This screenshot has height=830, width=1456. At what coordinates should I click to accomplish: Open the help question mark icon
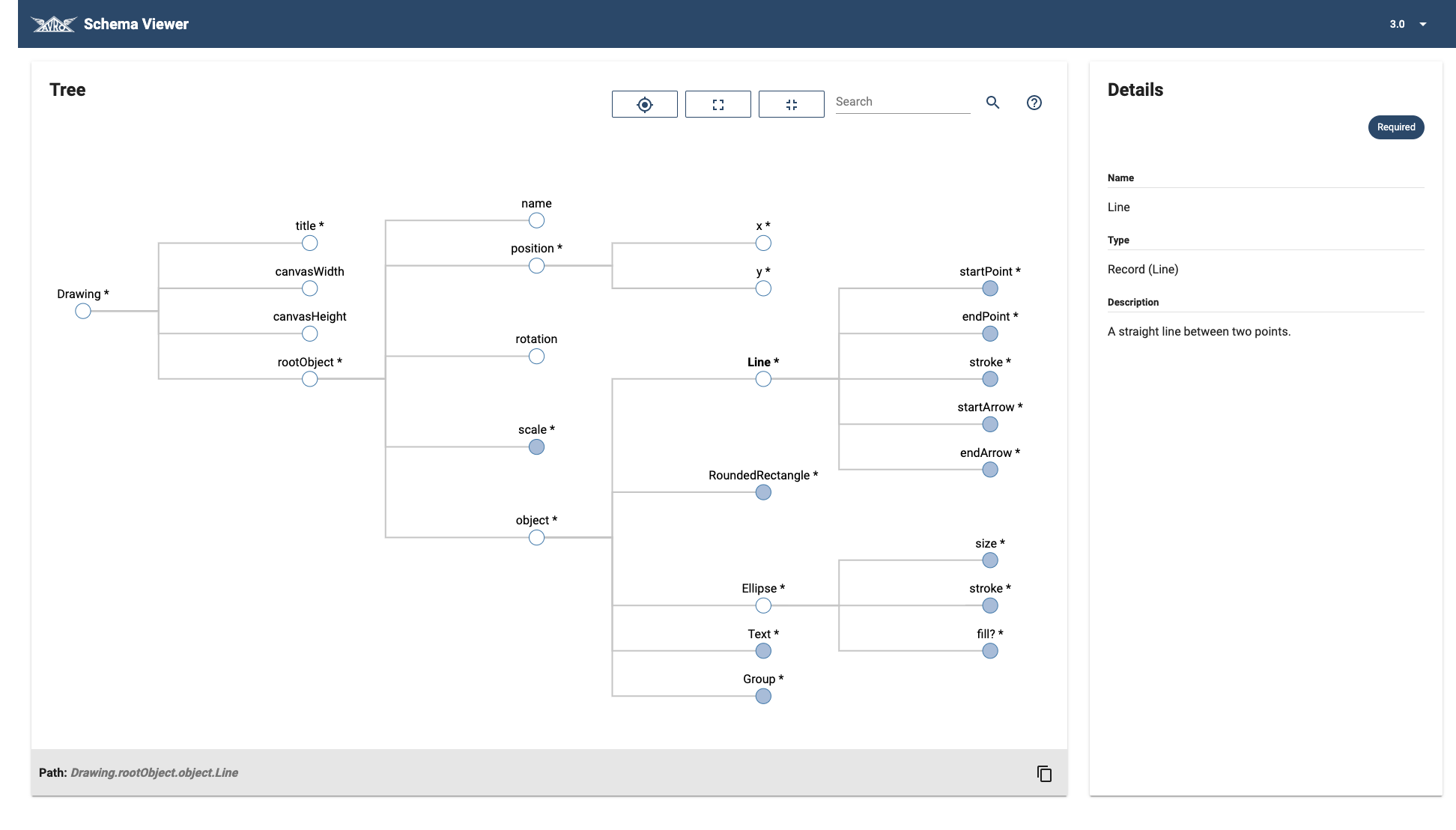tap(1034, 103)
